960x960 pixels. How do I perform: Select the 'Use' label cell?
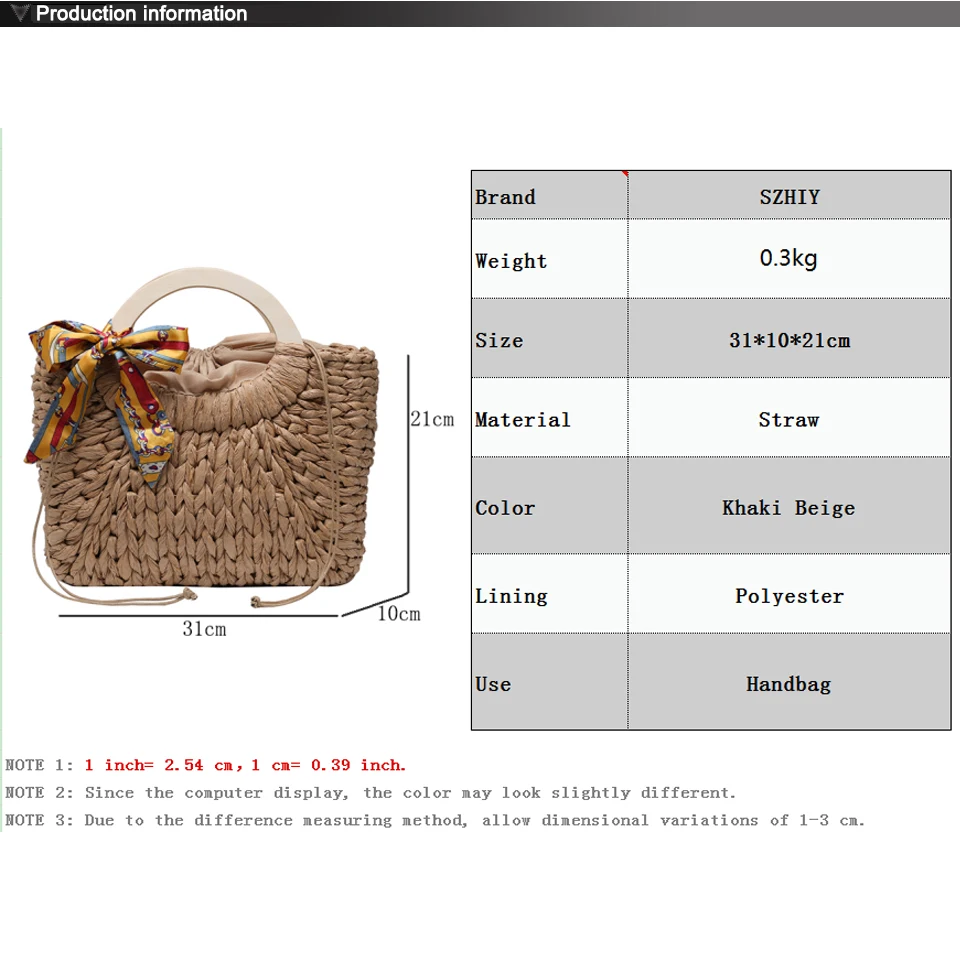[x=549, y=681]
